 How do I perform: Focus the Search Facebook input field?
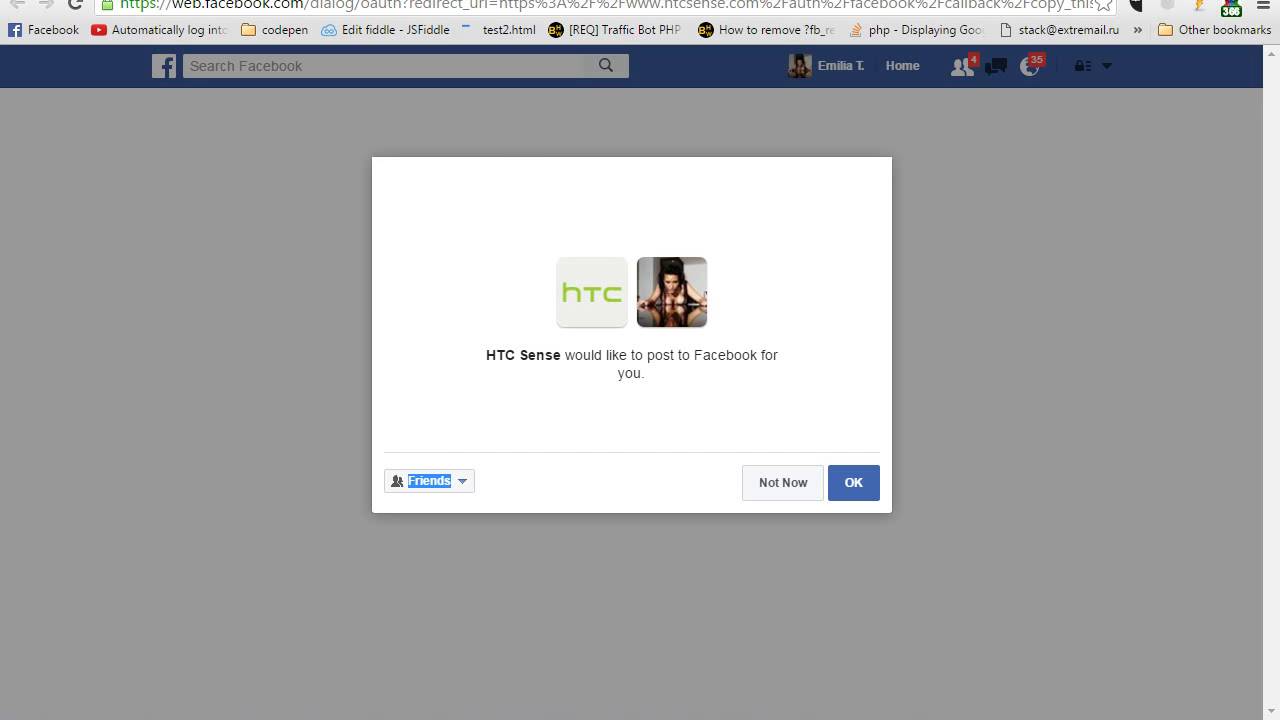point(384,66)
